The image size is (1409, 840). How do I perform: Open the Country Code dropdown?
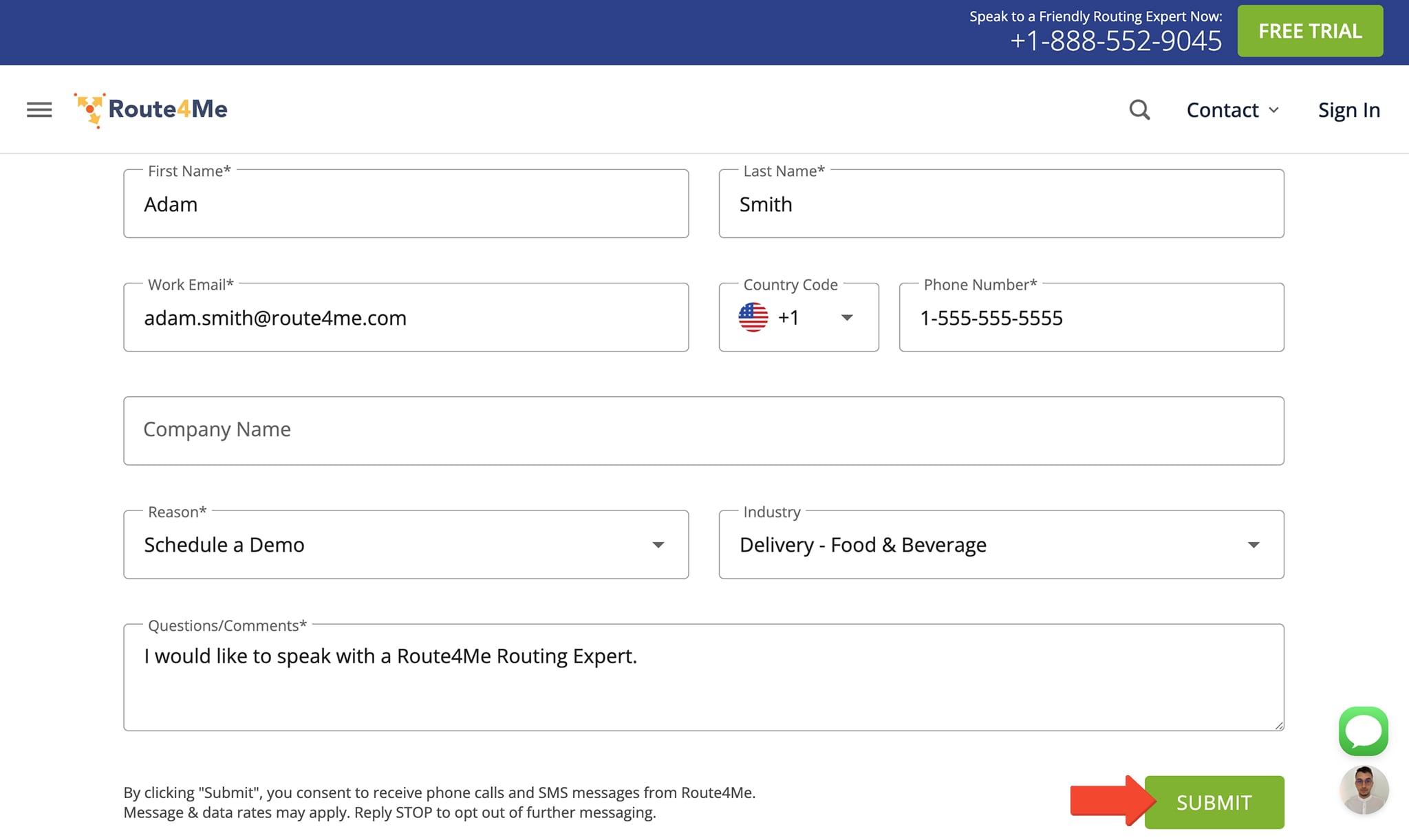[799, 317]
